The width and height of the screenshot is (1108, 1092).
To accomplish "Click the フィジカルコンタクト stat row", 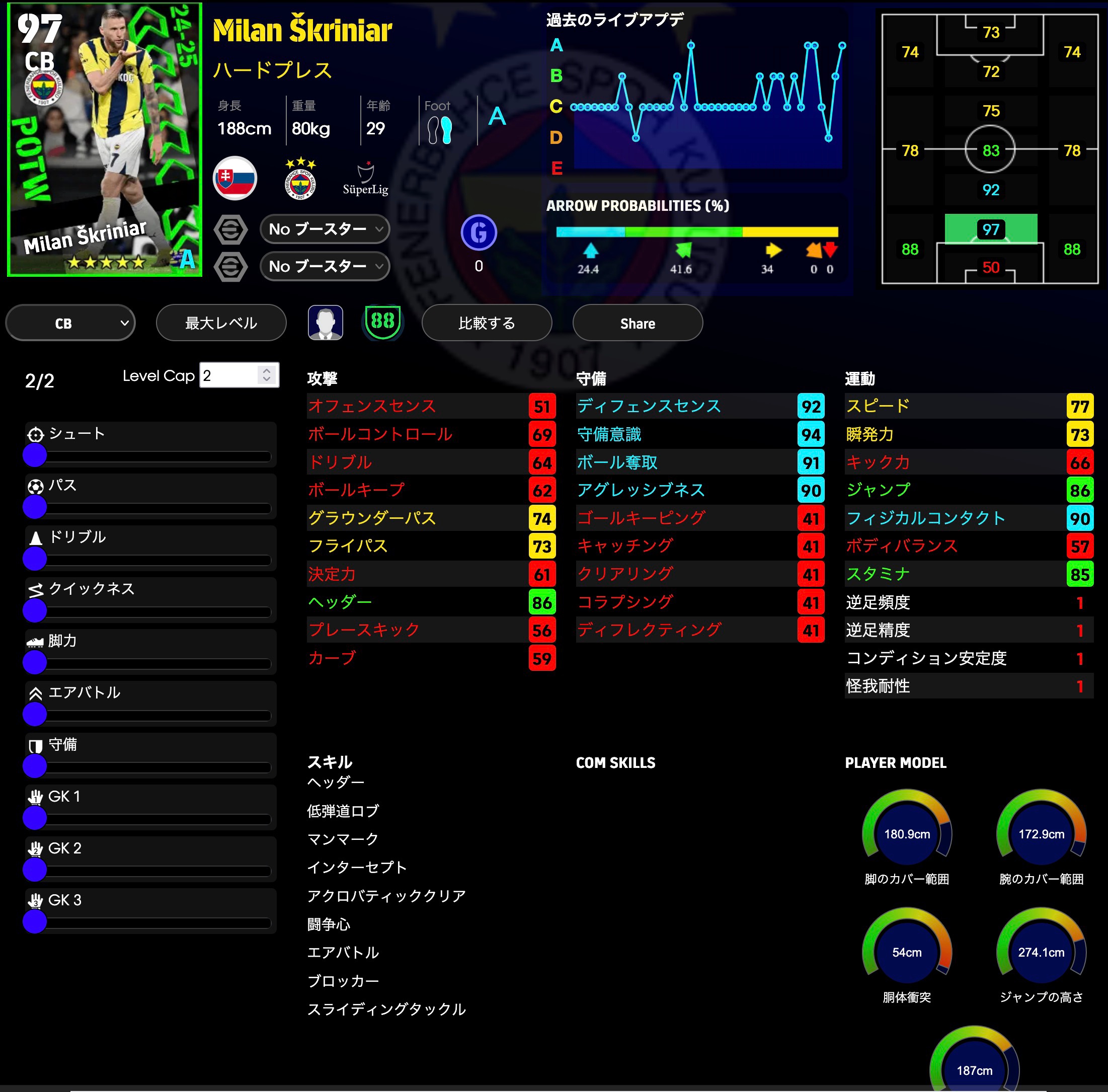I will point(969,518).
